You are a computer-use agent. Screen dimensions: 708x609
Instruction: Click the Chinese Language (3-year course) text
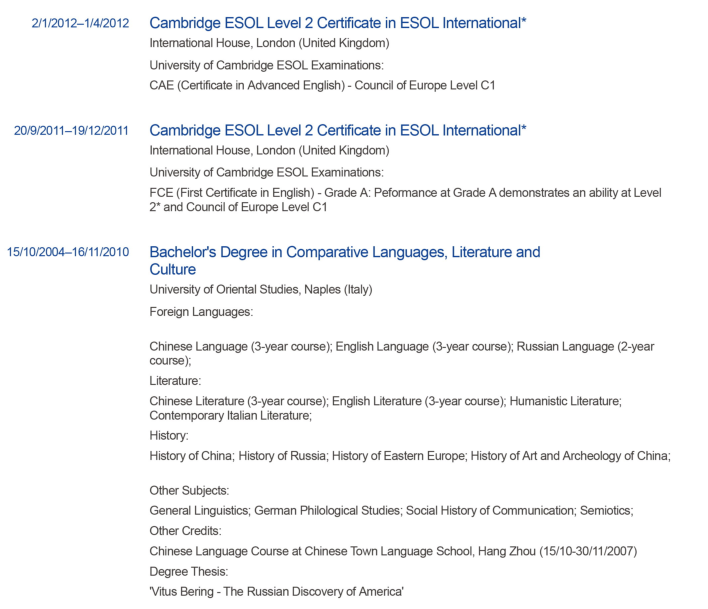pyautogui.click(x=240, y=346)
